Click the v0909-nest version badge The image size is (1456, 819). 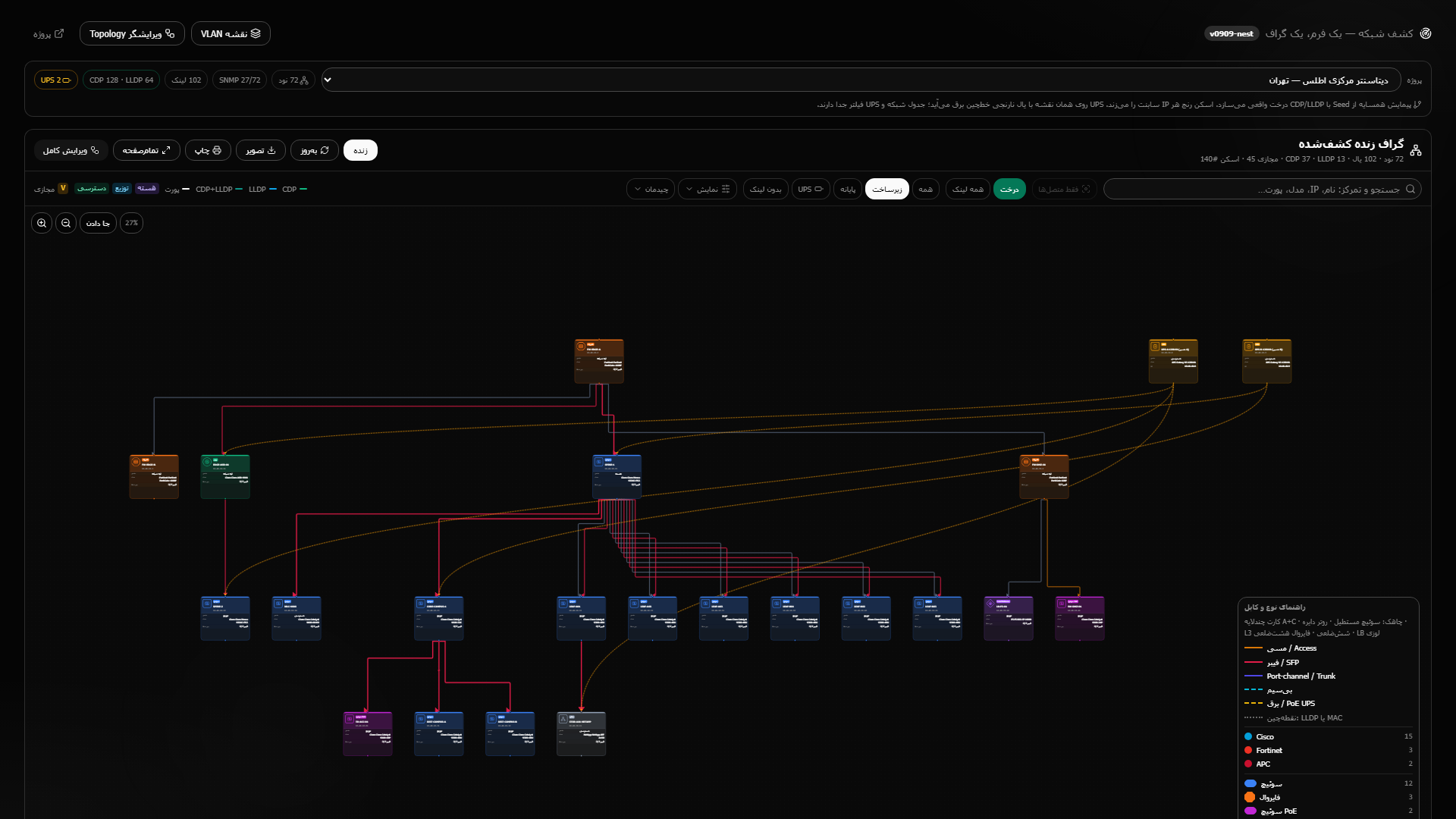[1232, 33]
